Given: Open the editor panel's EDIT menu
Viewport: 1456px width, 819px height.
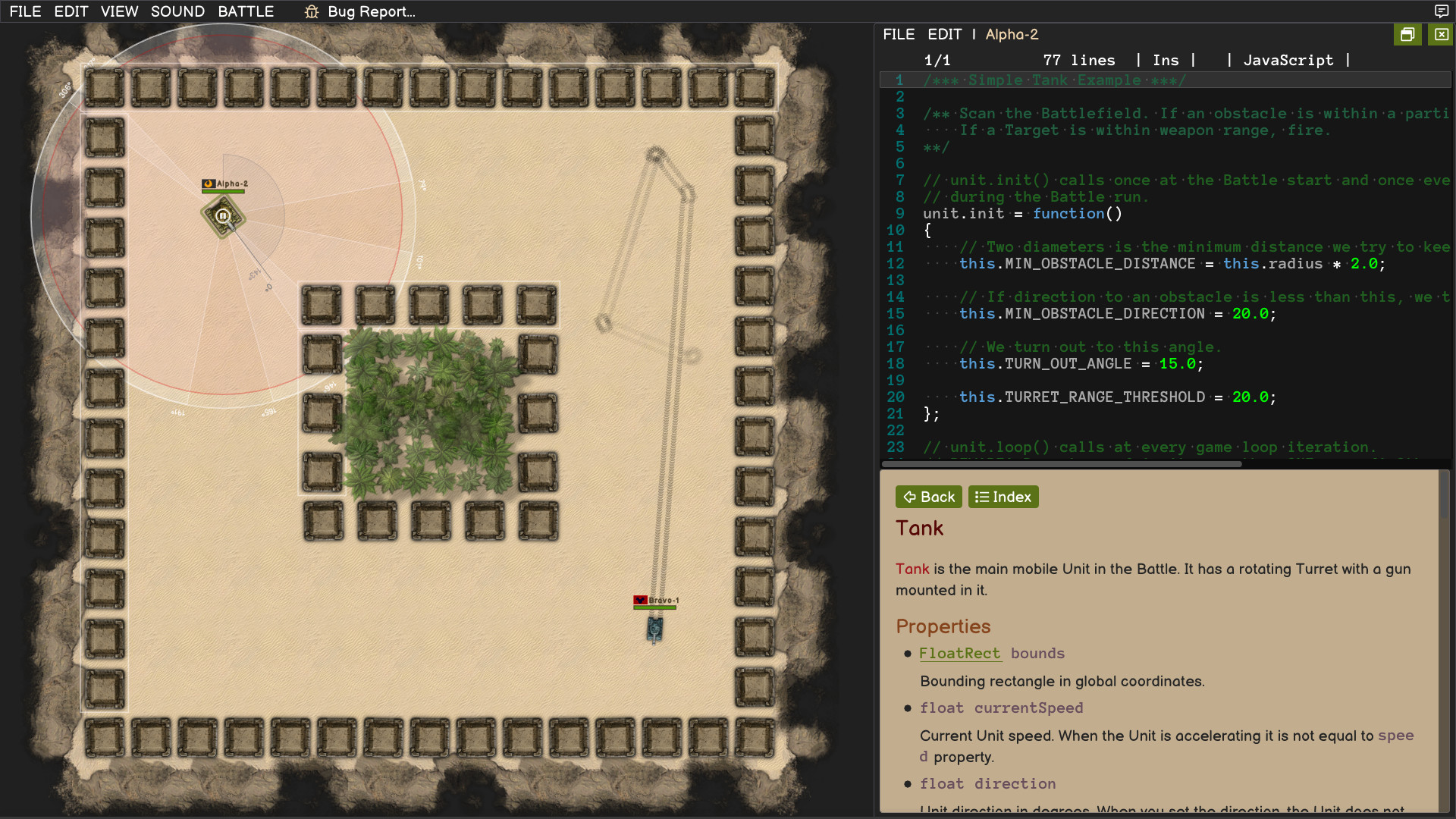Looking at the screenshot, I should point(946,34).
